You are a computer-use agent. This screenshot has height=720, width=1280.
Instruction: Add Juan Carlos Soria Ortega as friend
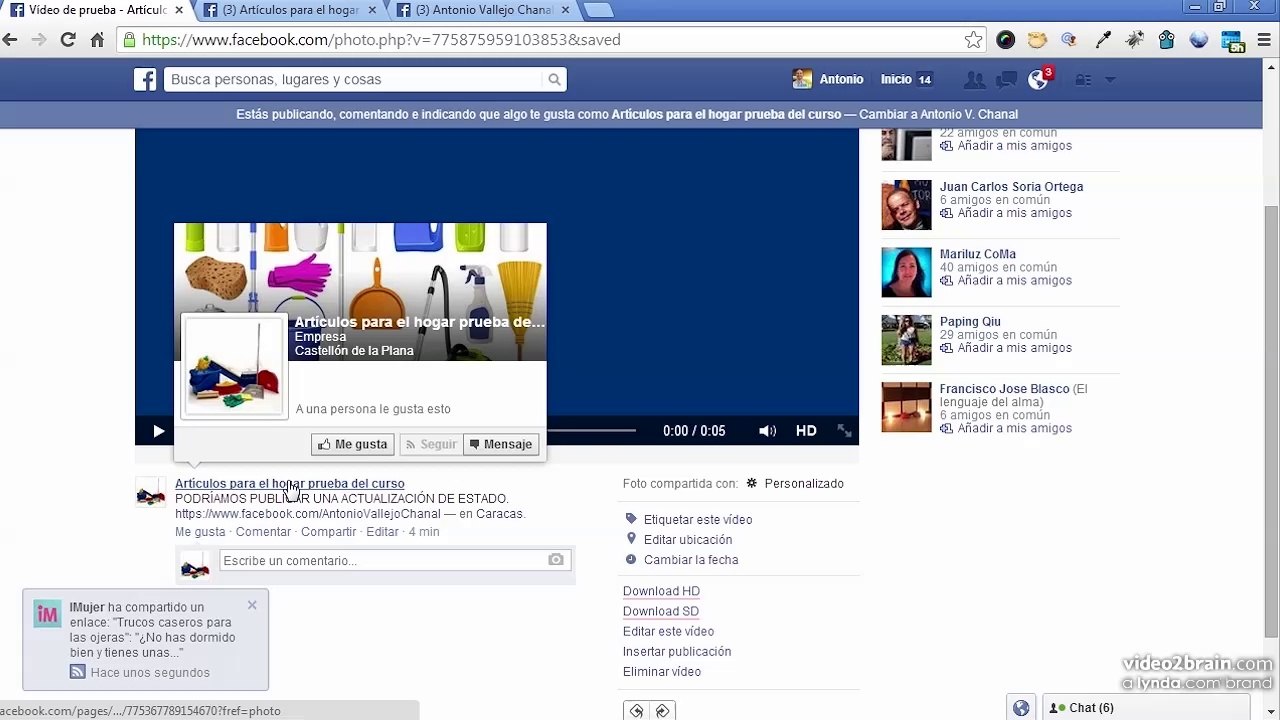(1006, 213)
